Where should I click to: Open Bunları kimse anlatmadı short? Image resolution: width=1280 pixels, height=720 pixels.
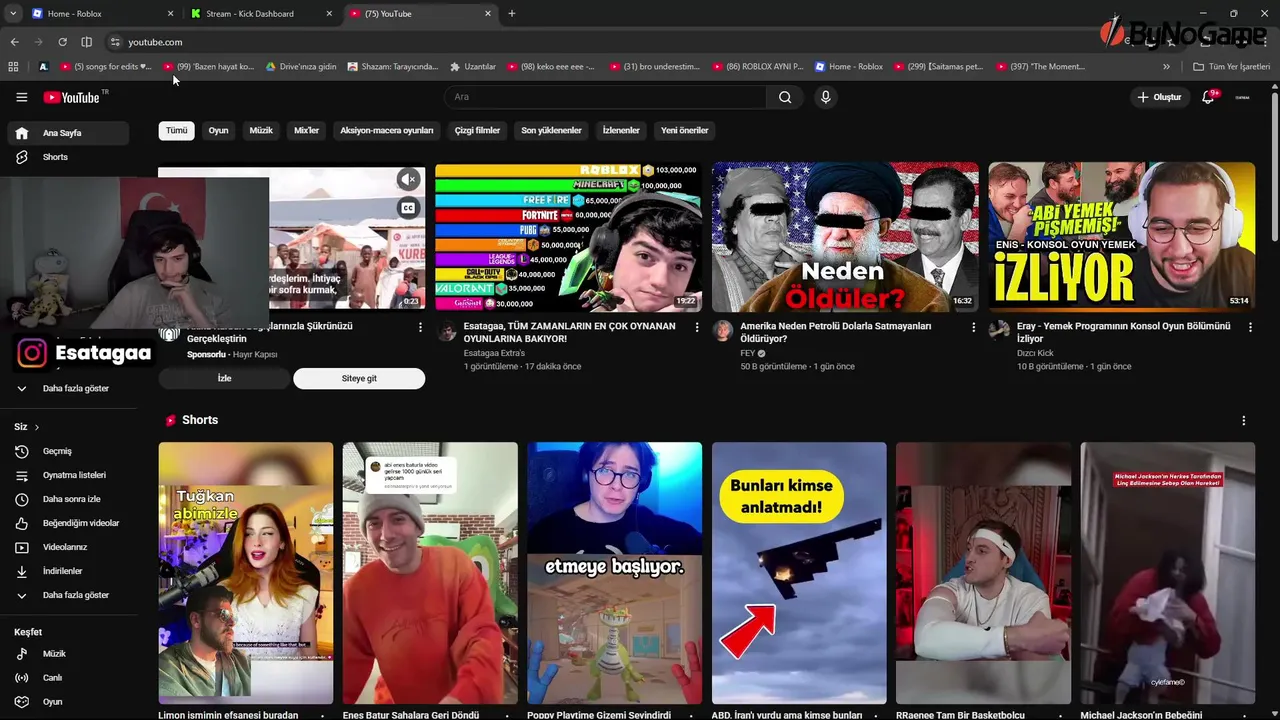pyautogui.click(x=799, y=573)
